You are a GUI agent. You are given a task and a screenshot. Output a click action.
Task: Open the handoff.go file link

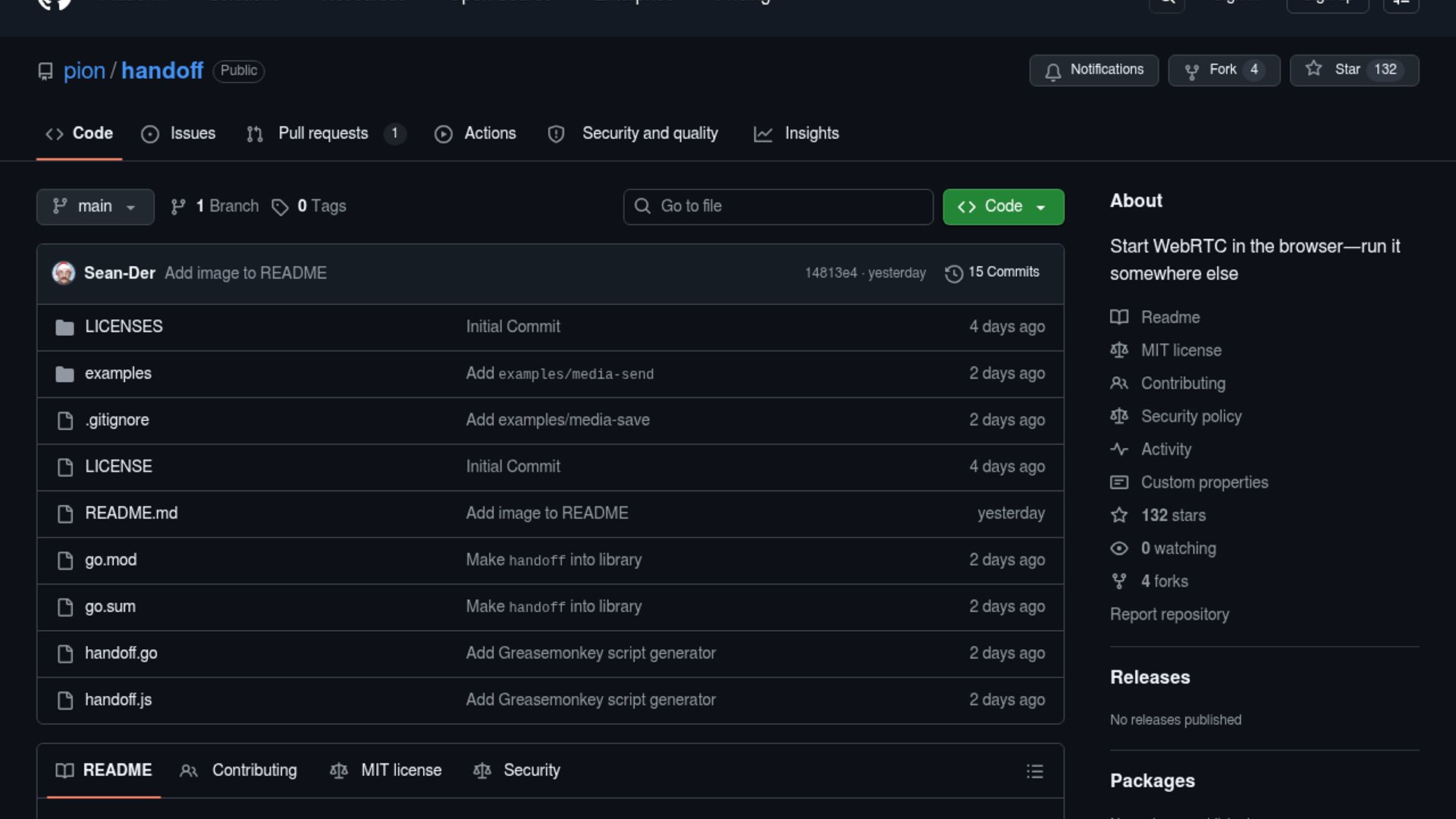(x=121, y=653)
